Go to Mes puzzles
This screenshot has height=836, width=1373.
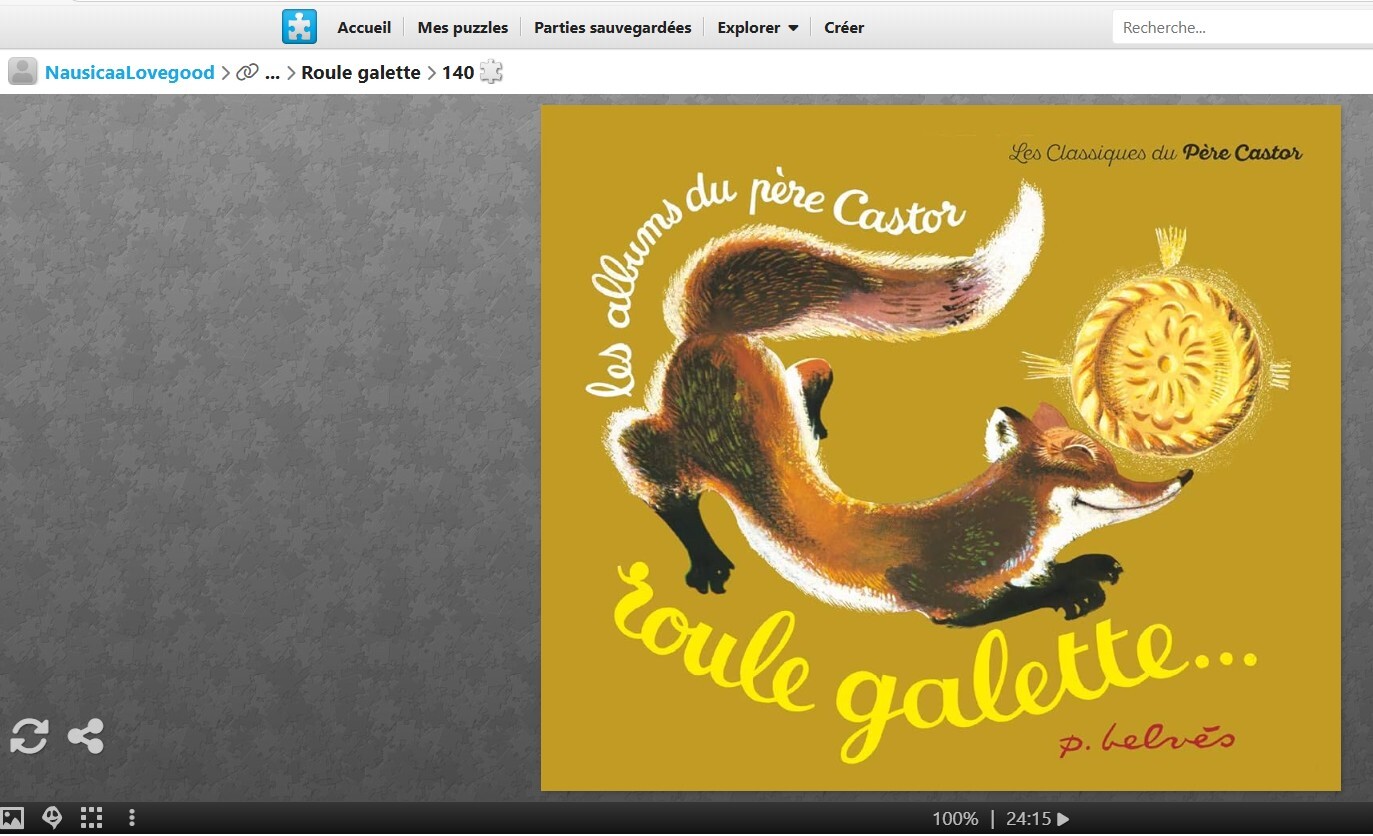click(463, 28)
